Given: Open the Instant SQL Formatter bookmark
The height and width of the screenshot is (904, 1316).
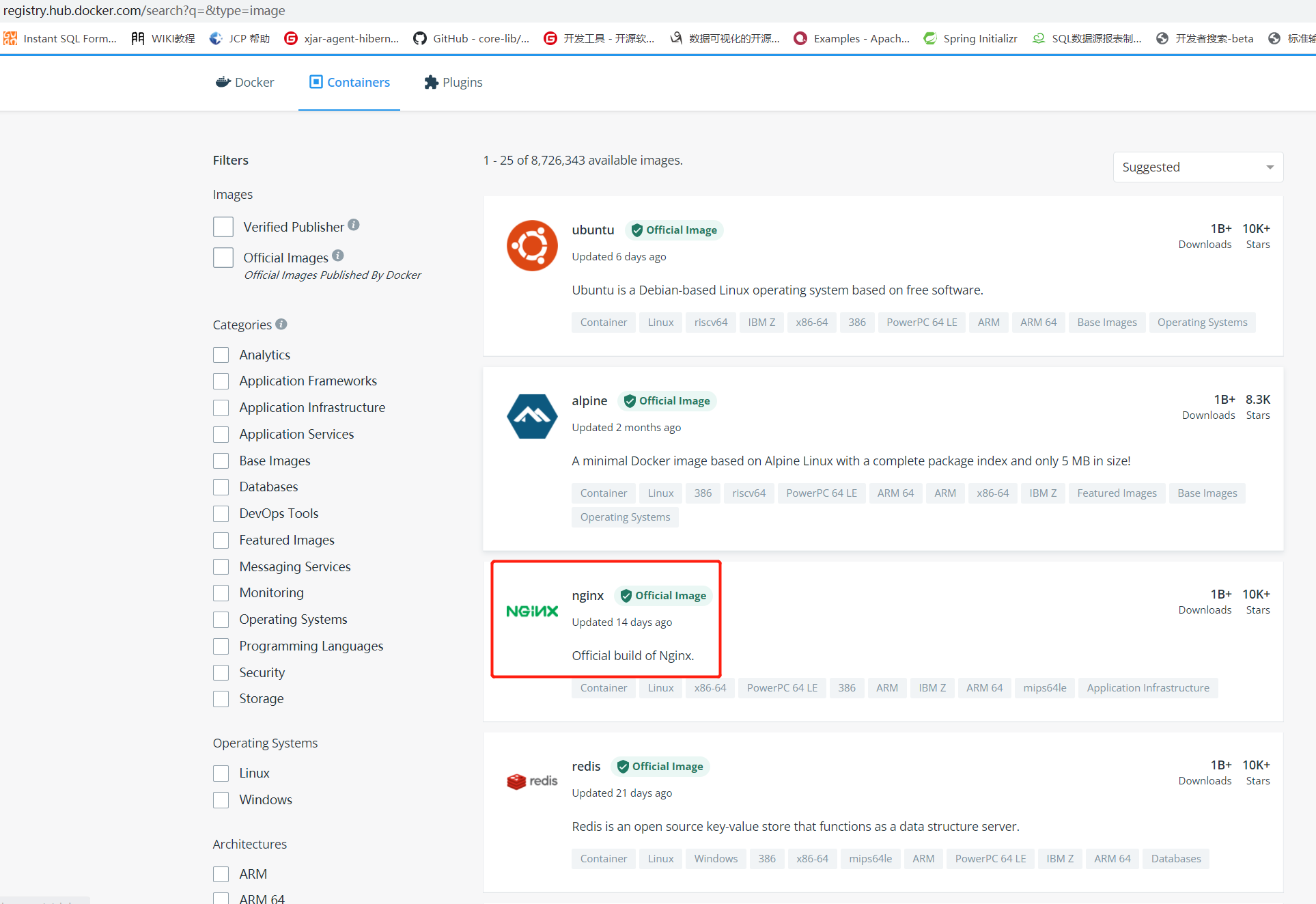Looking at the screenshot, I should 60,38.
